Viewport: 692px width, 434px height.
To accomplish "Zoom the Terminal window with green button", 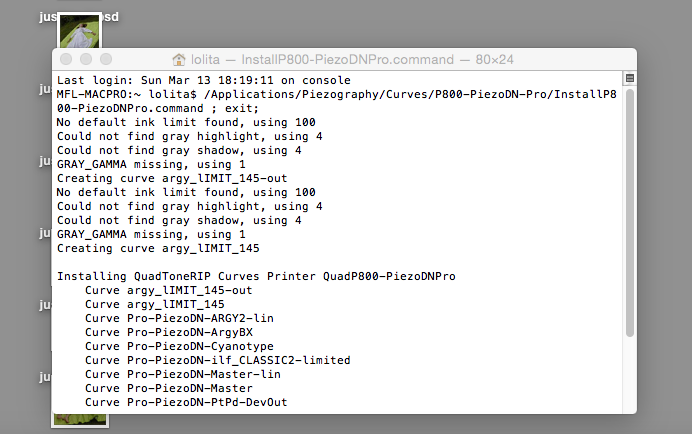I will click(106, 60).
